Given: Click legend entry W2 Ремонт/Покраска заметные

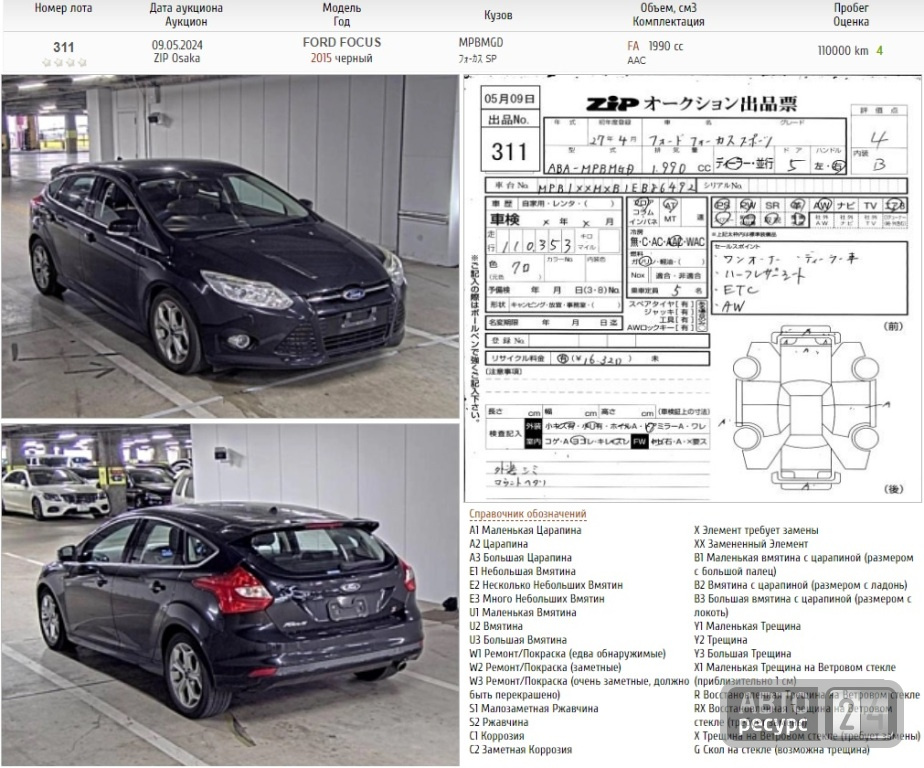Looking at the screenshot, I should click(x=545, y=667).
